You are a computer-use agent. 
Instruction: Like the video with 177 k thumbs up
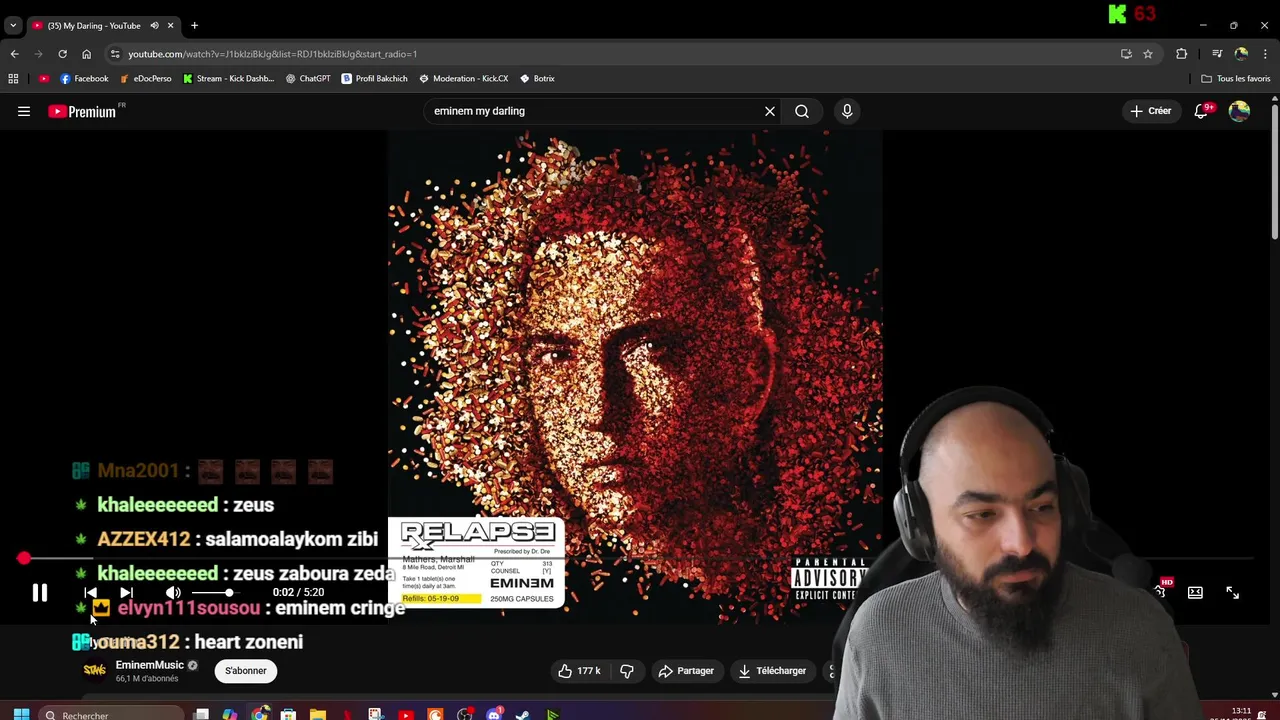579,671
